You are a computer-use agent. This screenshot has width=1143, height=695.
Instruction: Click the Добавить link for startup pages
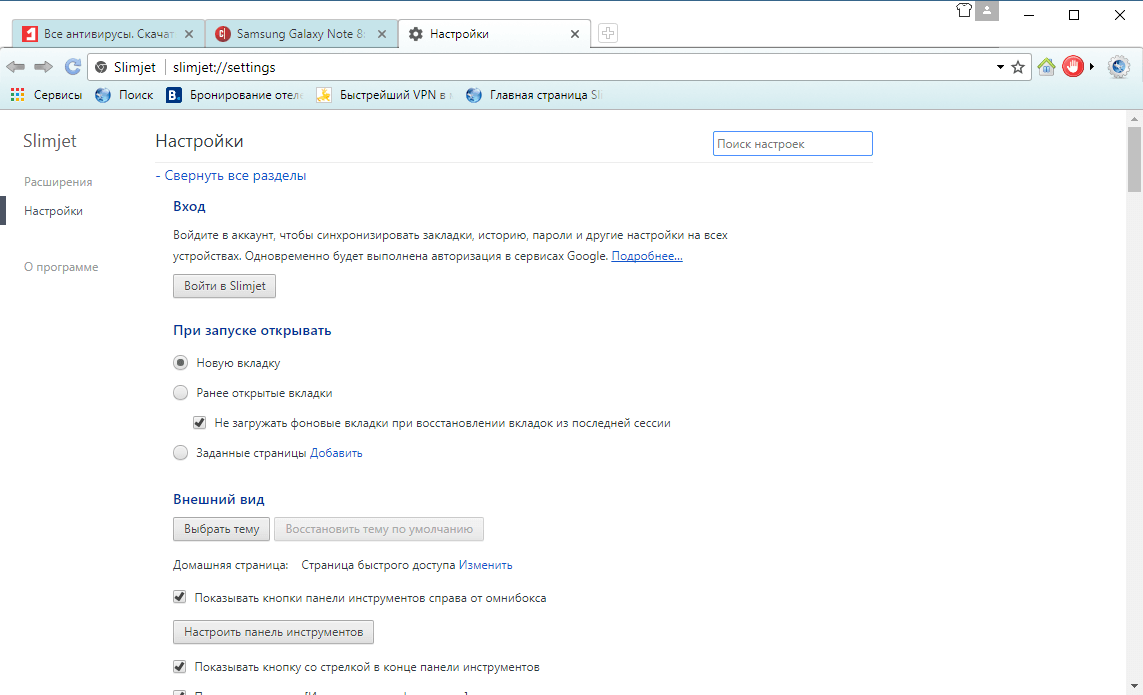[x=336, y=453]
